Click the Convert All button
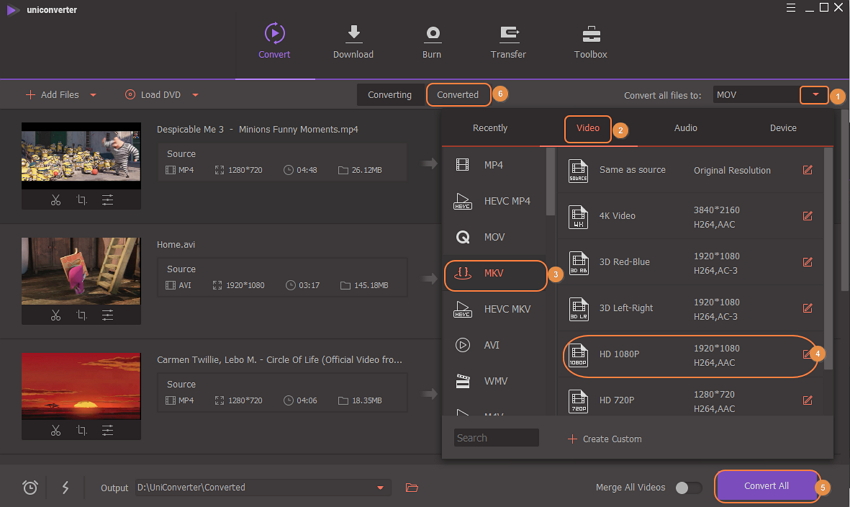This screenshot has height=507, width=850. click(766, 486)
